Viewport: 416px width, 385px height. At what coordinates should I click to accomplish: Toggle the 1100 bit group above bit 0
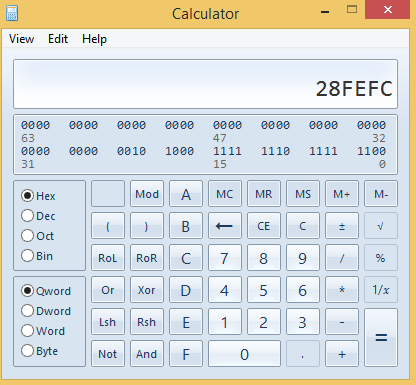click(x=371, y=151)
